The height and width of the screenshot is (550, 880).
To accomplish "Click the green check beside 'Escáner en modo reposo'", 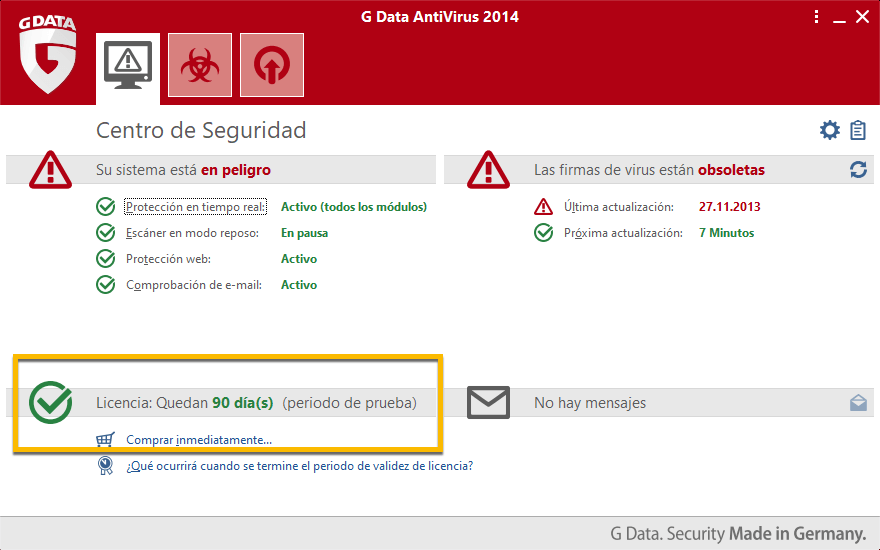I will (x=106, y=232).
